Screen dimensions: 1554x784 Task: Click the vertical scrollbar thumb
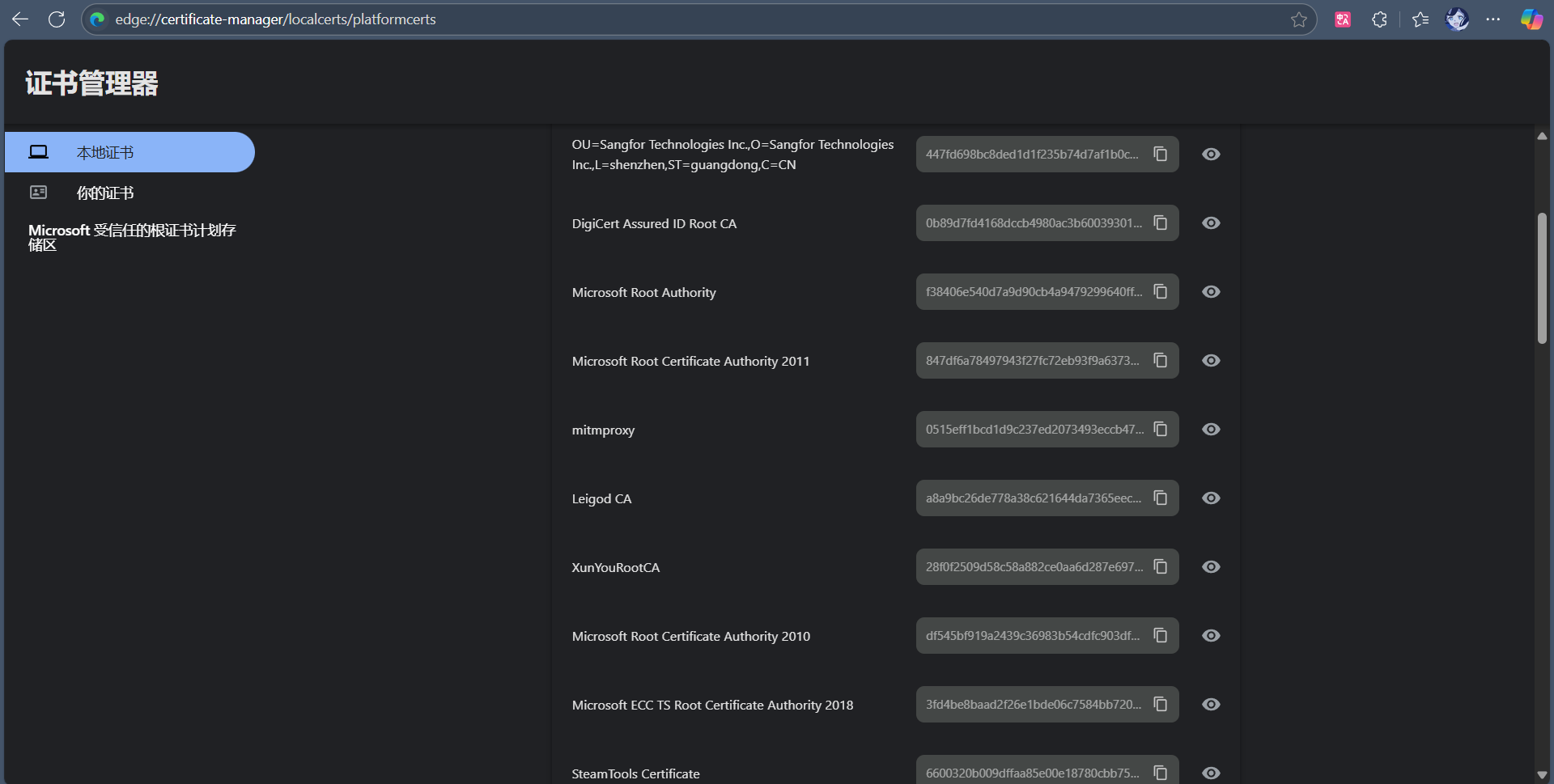click(x=1542, y=278)
